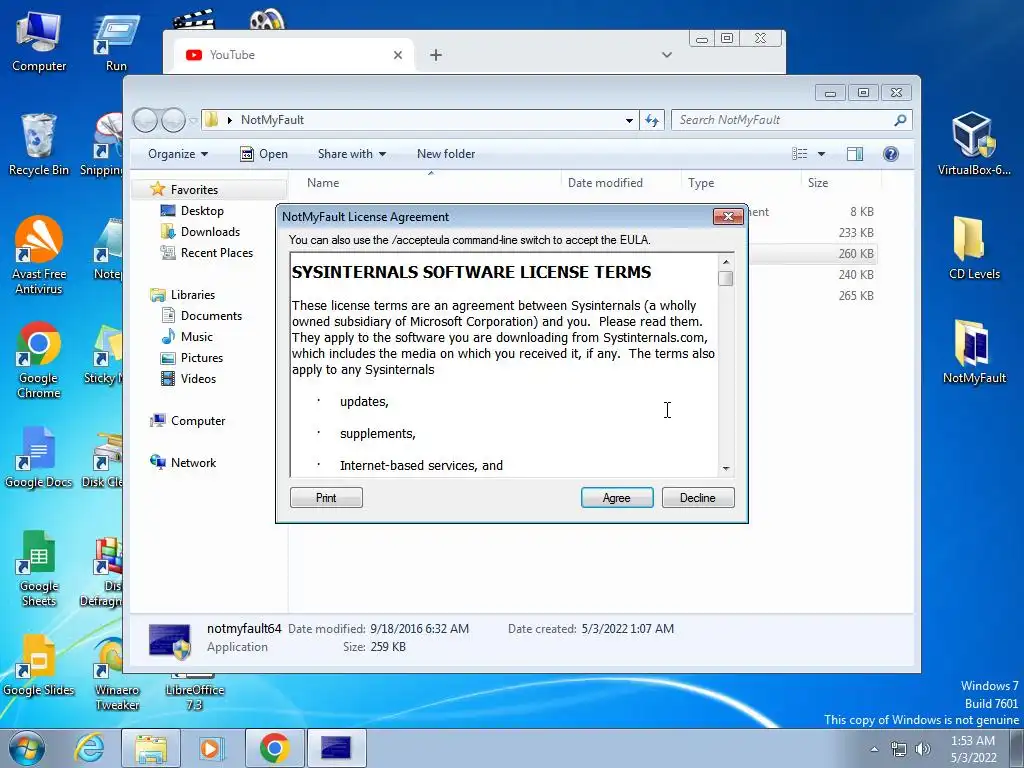This screenshot has width=1024, height=768.
Task: Click the search magnifier icon
Action: tap(900, 120)
